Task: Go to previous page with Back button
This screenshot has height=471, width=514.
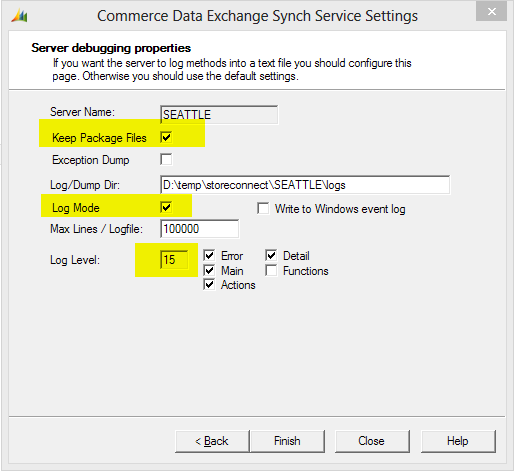Action: [x=212, y=441]
